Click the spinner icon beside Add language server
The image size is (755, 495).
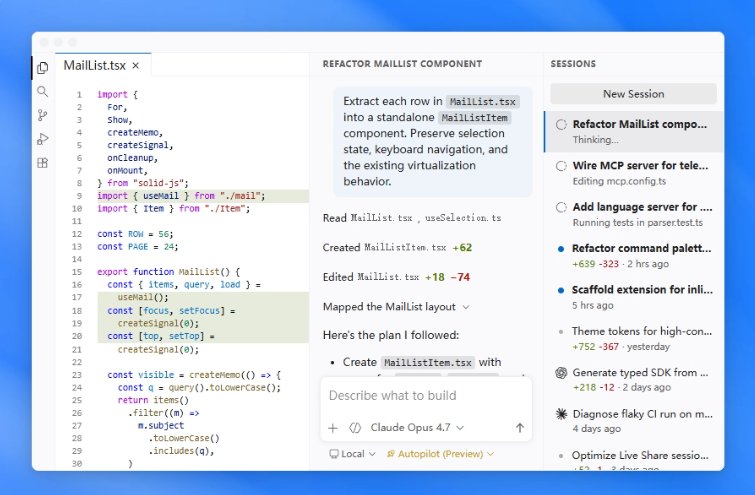(x=561, y=208)
